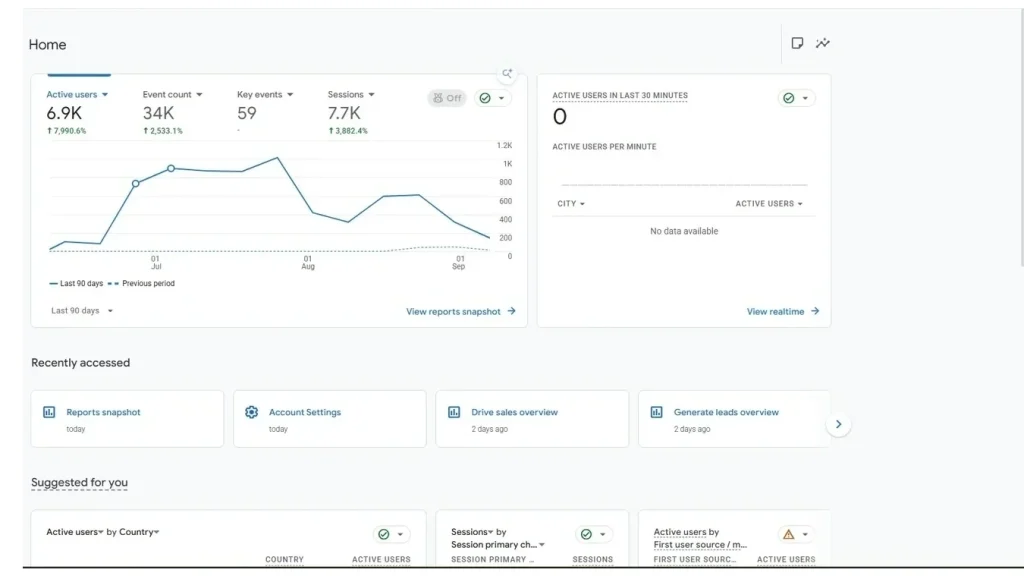Screen dimensions: 1024x576
Task: Click the FIRST USER SOURC... column header
Action: coord(695,560)
